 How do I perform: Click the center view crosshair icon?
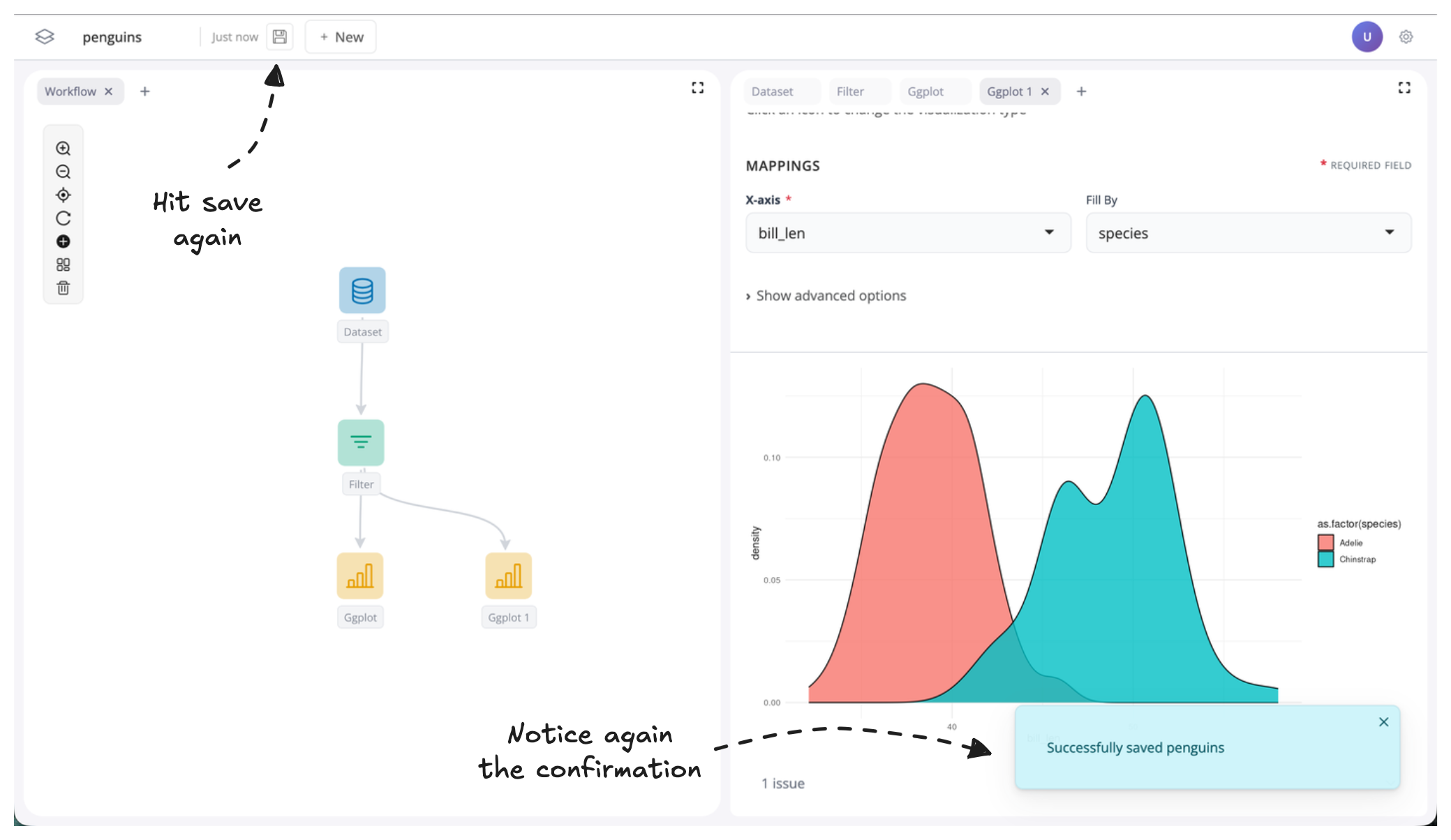coord(63,195)
